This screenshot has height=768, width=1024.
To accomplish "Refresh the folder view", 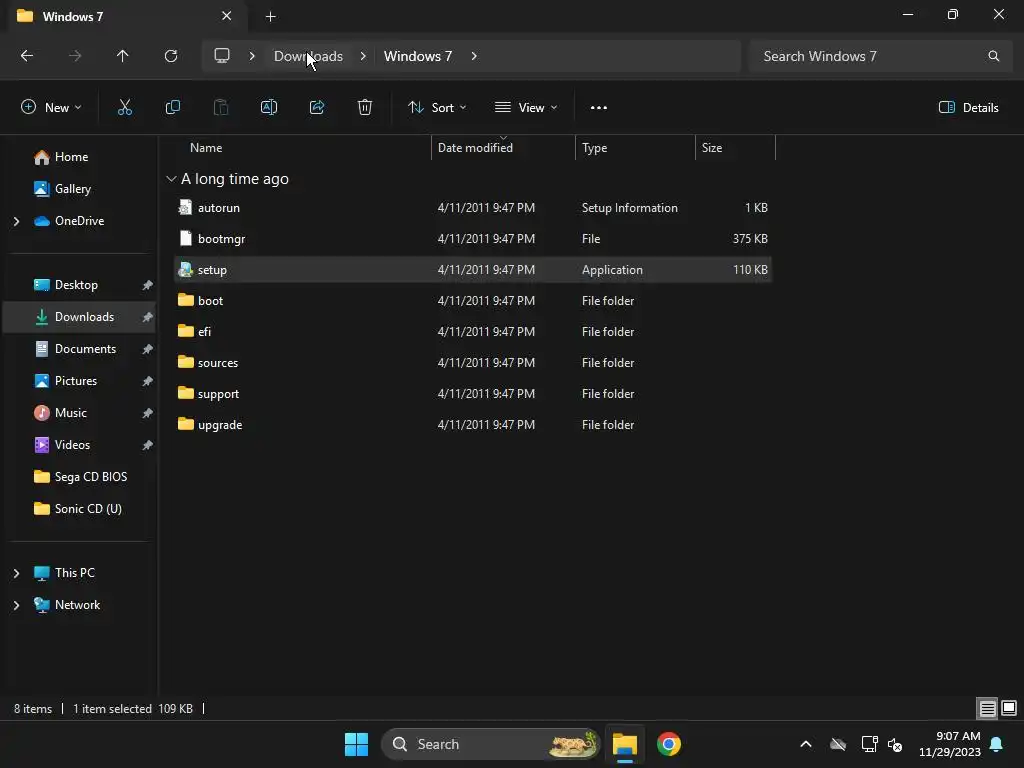I will click(x=171, y=56).
